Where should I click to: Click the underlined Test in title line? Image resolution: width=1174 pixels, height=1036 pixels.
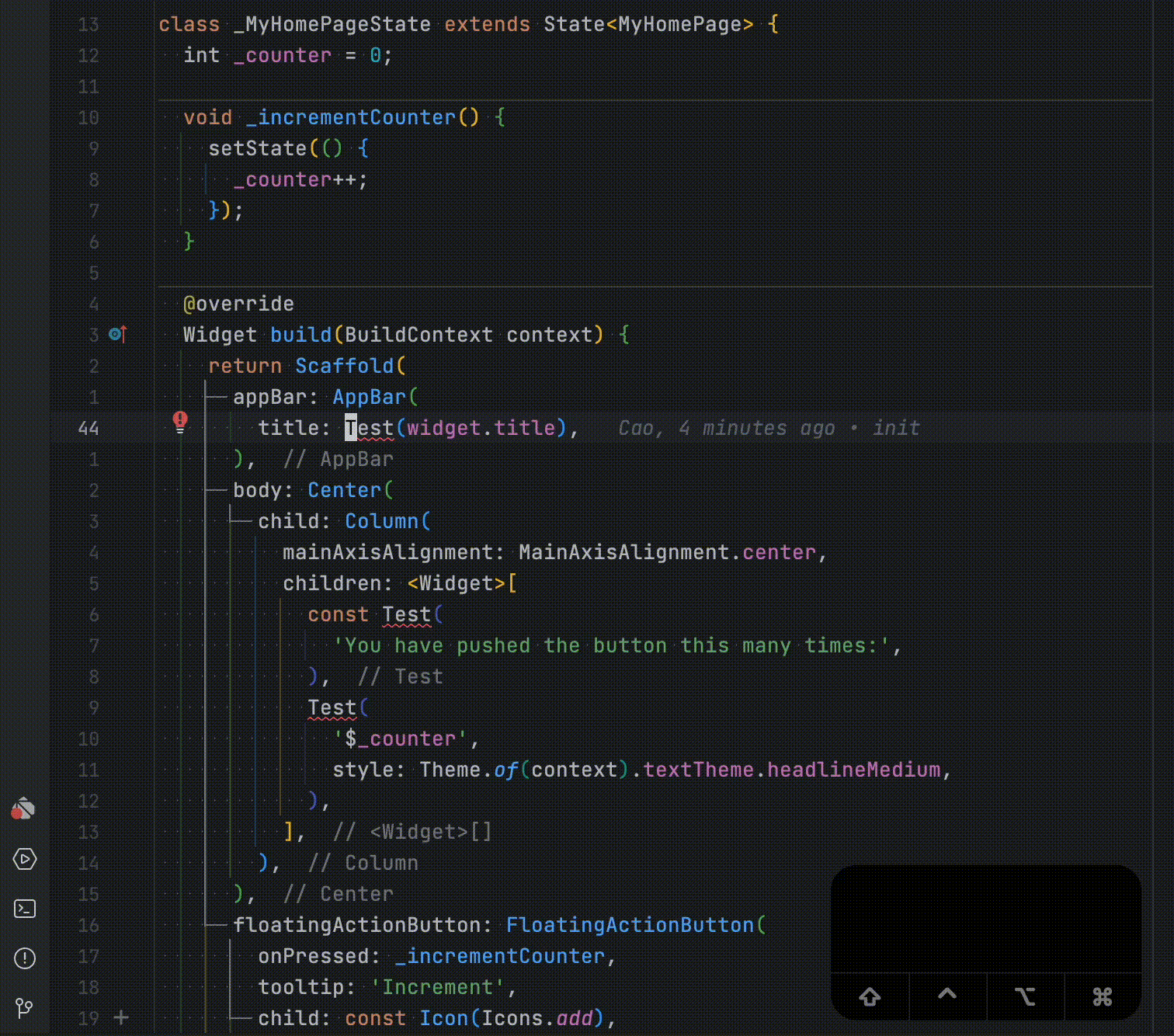[x=370, y=428]
